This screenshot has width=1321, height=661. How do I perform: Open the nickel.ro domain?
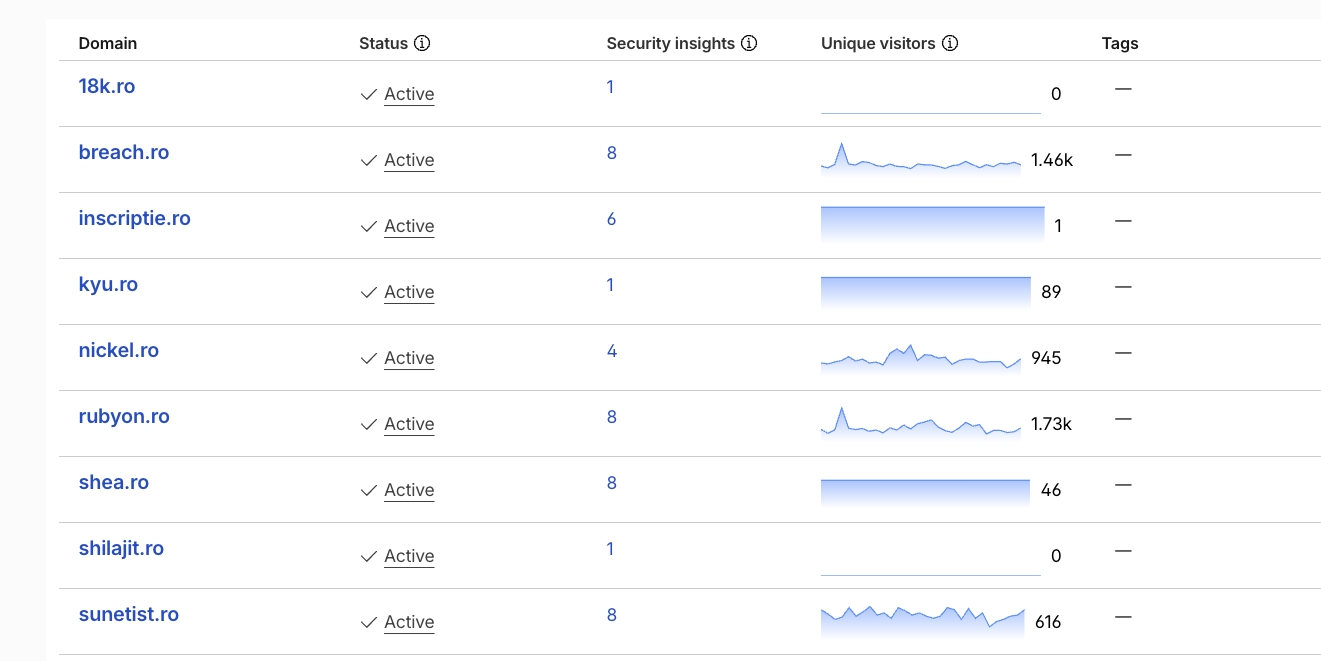(119, 350)
